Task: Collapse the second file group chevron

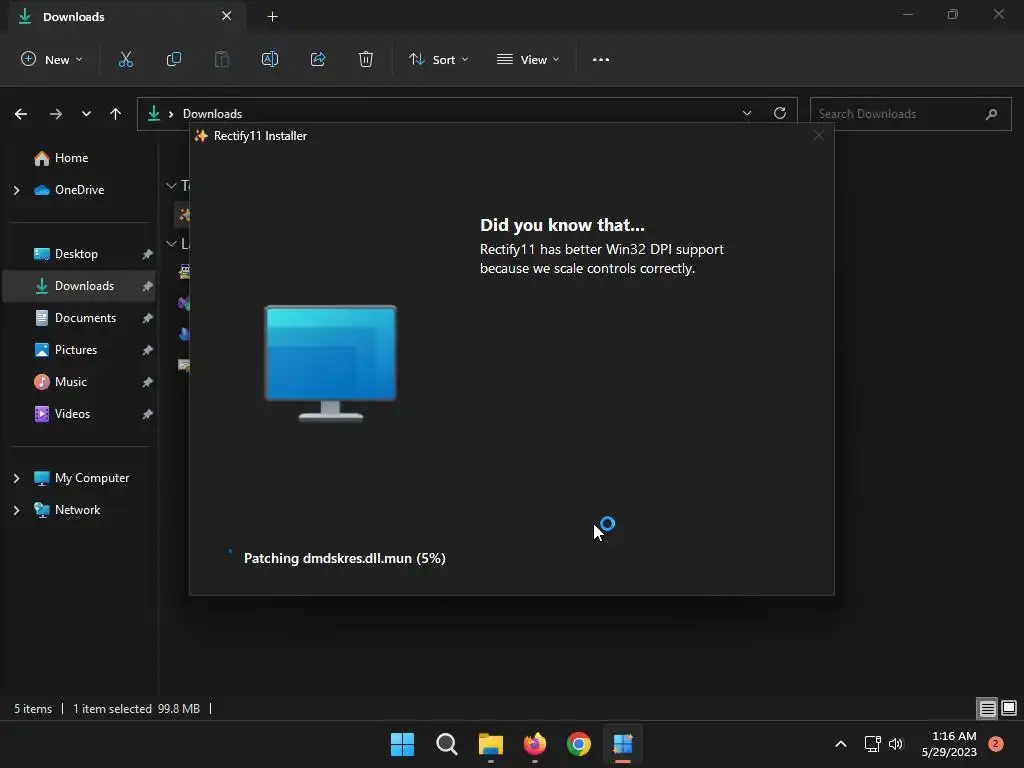Action: tap(171, 244)
